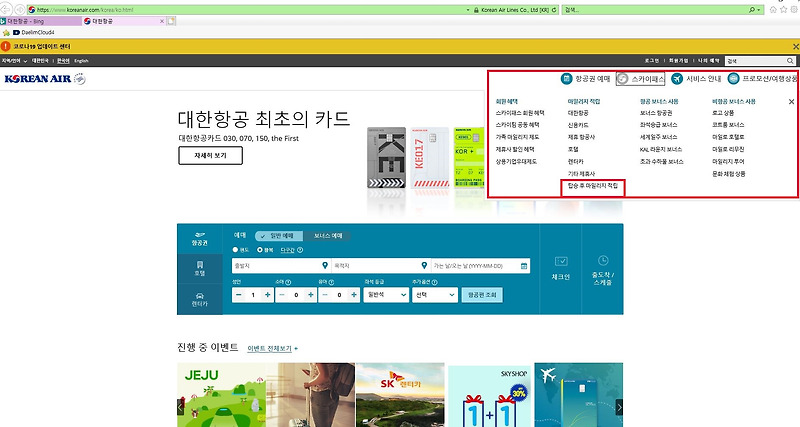Increase infant passenger count with plus
Viewport: 800px width, 427px height.
(354, 295)
